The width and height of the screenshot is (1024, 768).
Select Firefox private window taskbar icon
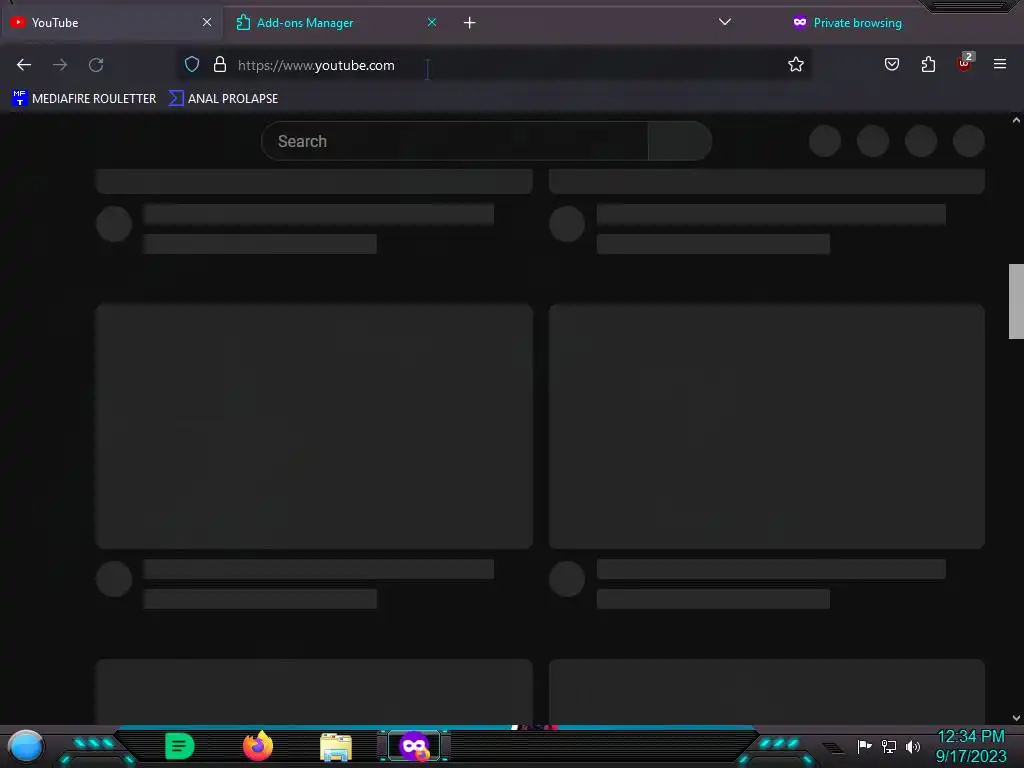click(x=414, y=746)
